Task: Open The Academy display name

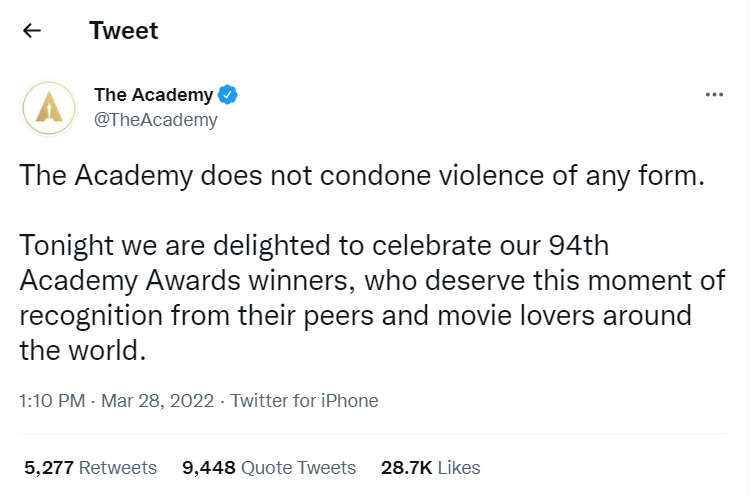Action: [153, 95]
